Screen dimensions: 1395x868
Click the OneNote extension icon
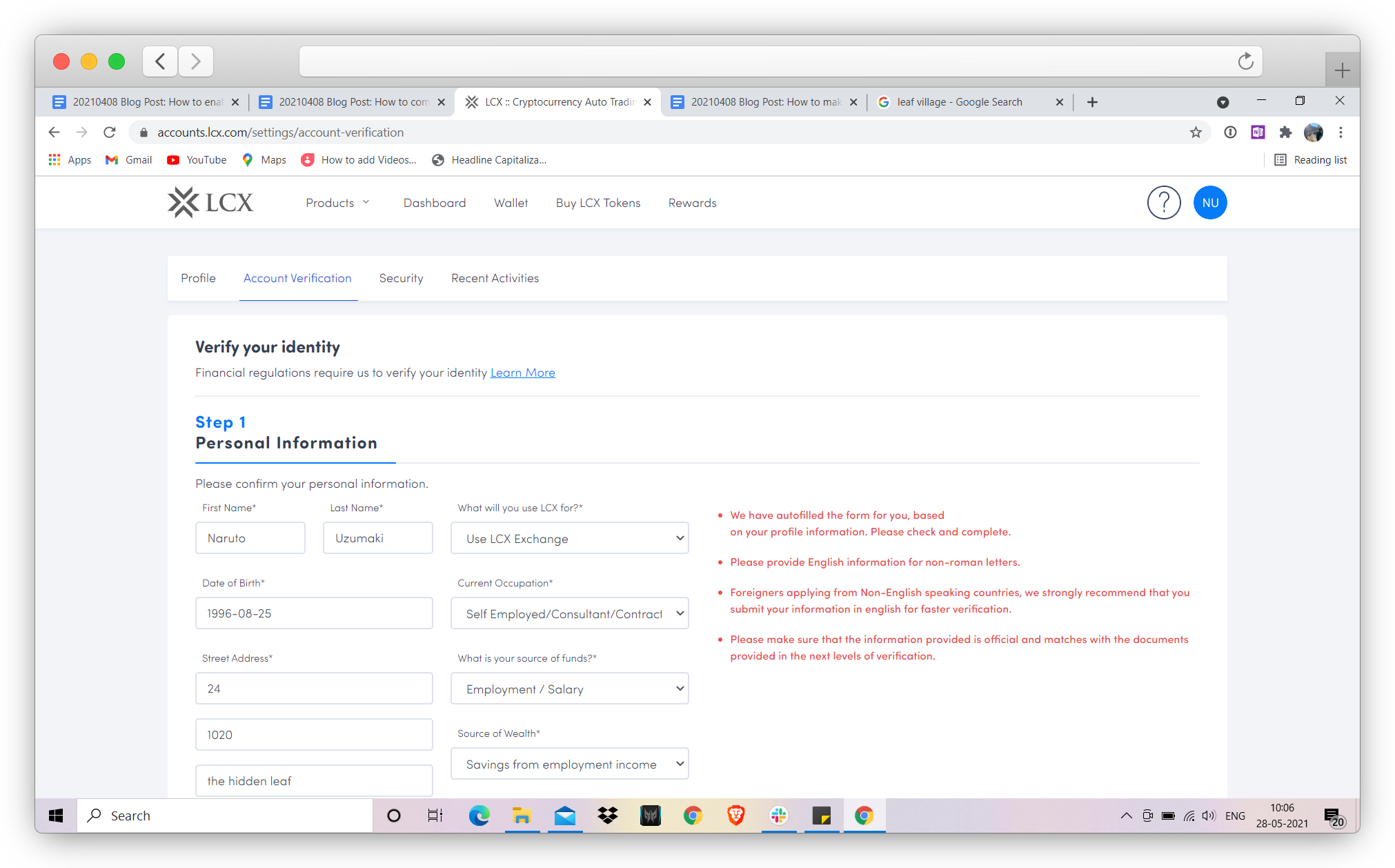click(x=1258, y=132)
